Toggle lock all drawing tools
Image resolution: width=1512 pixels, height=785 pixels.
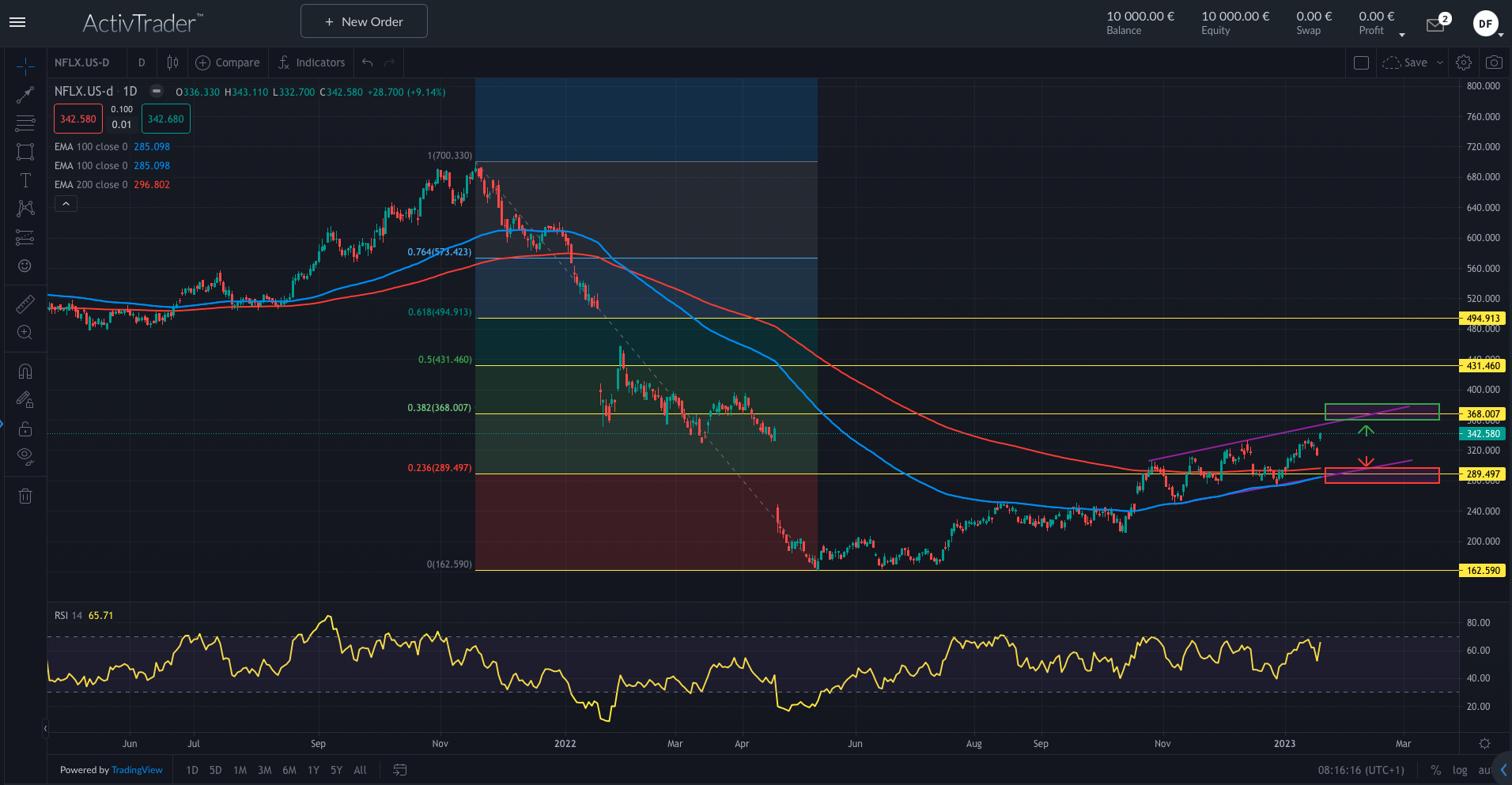click(x=25, y=428)
